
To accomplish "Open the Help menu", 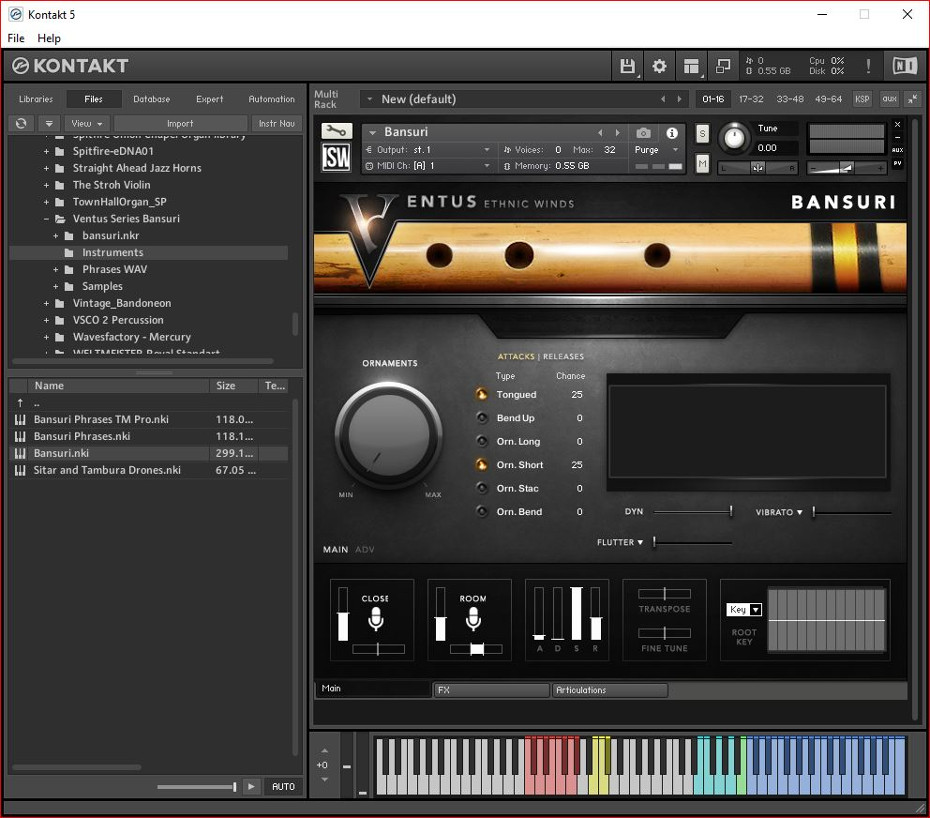I will [49, 38].
